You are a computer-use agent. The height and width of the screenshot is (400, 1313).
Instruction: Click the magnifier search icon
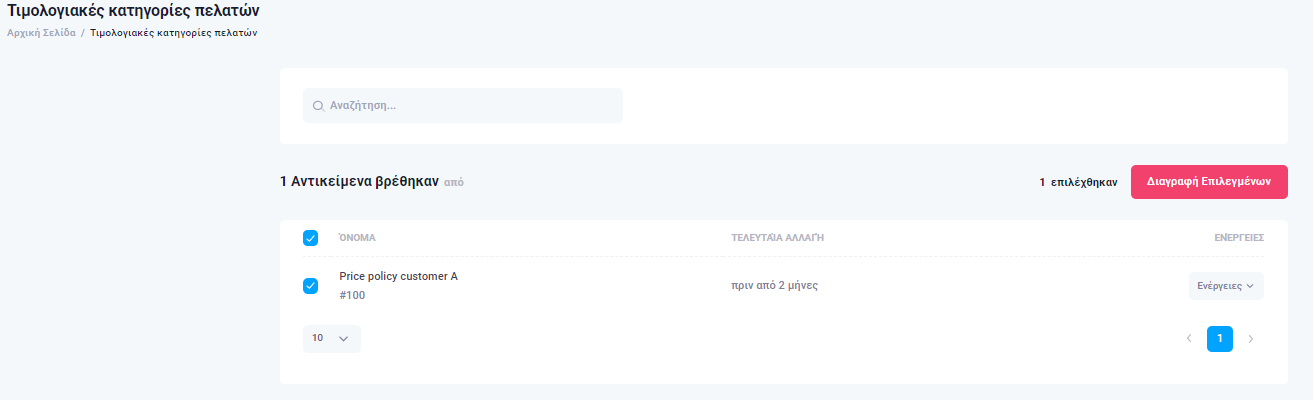[318, 106]
